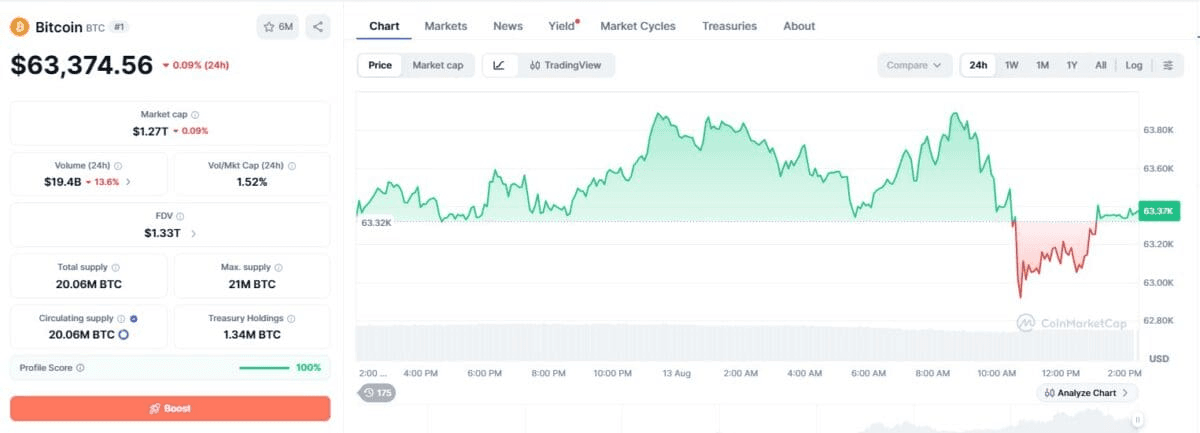Open the Yield tab

point(562,26)
